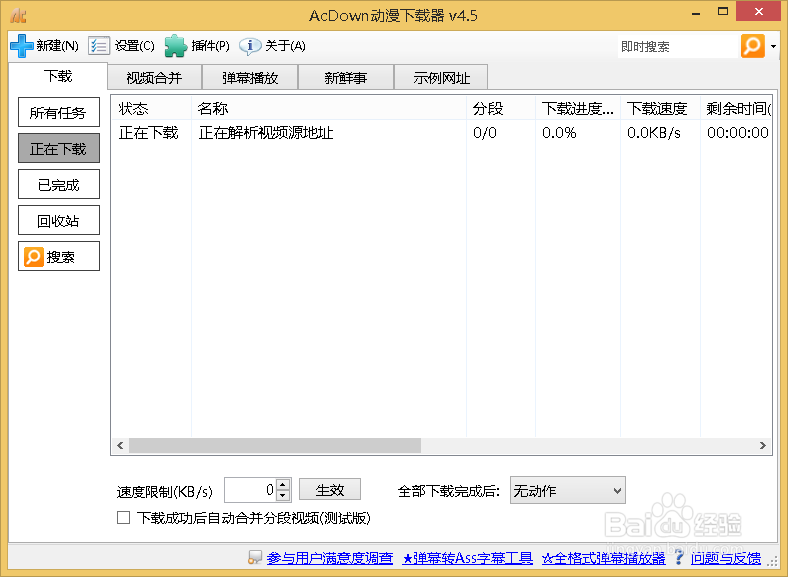Click the 生效 button
The image size is (788, 577).
330,490
